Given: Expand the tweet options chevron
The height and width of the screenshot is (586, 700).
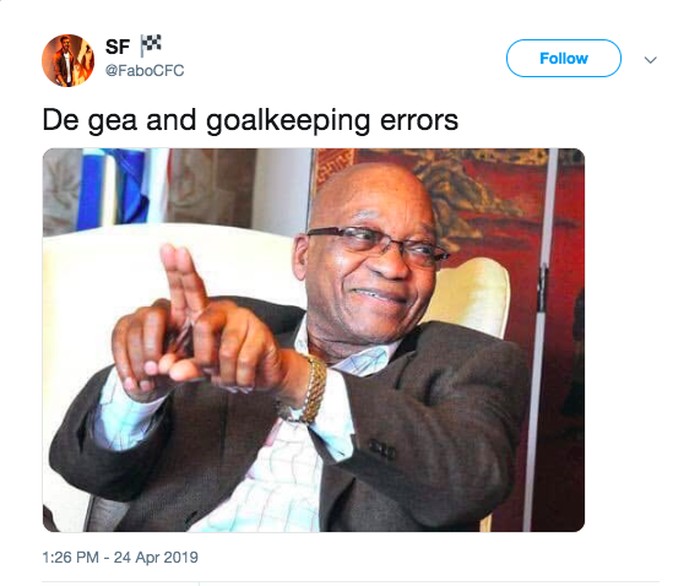Looking at the screenshot, I should 650,60.
